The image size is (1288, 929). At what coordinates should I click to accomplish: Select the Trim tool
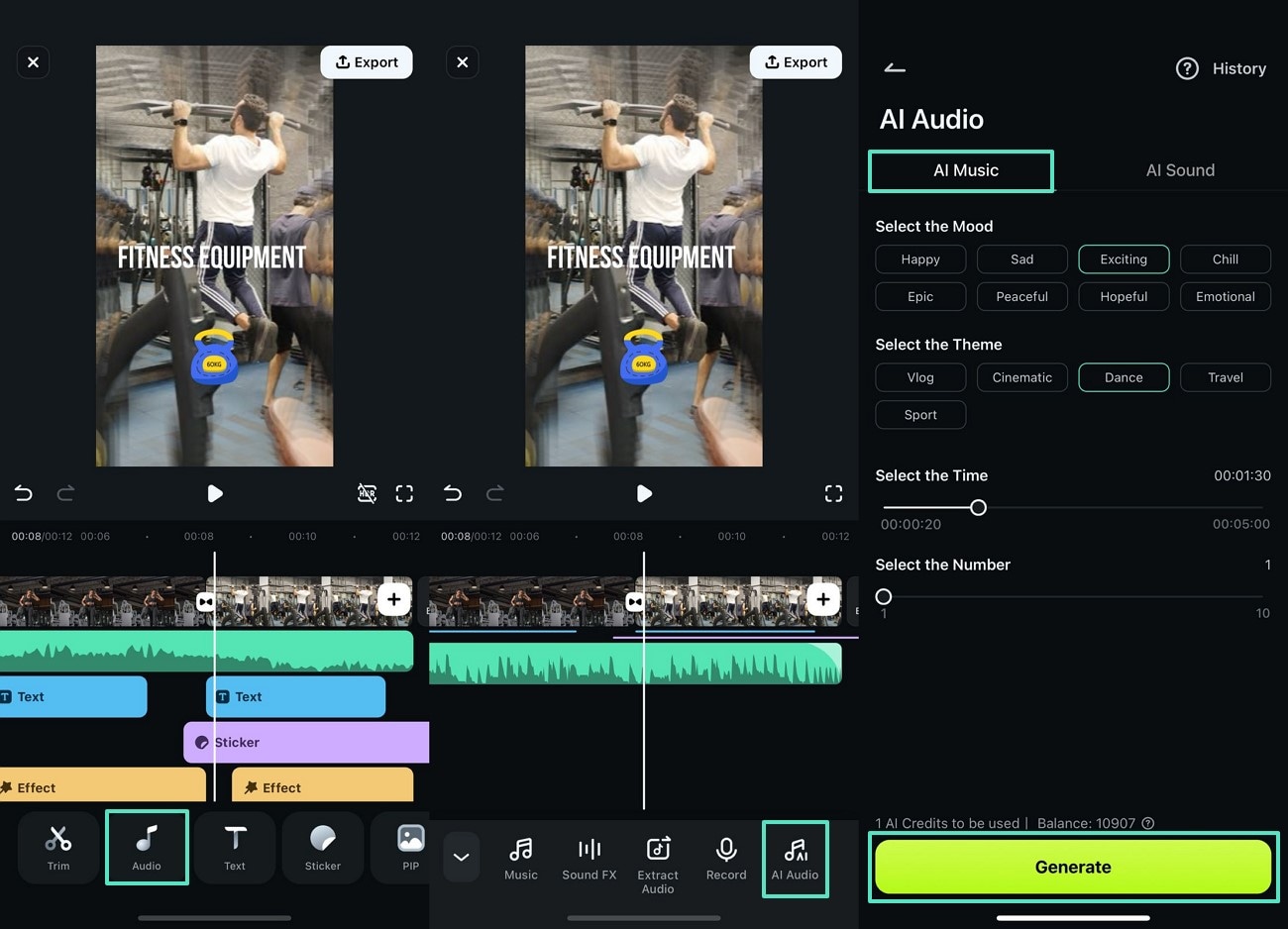pyautogui.click(x=58, y=848)
